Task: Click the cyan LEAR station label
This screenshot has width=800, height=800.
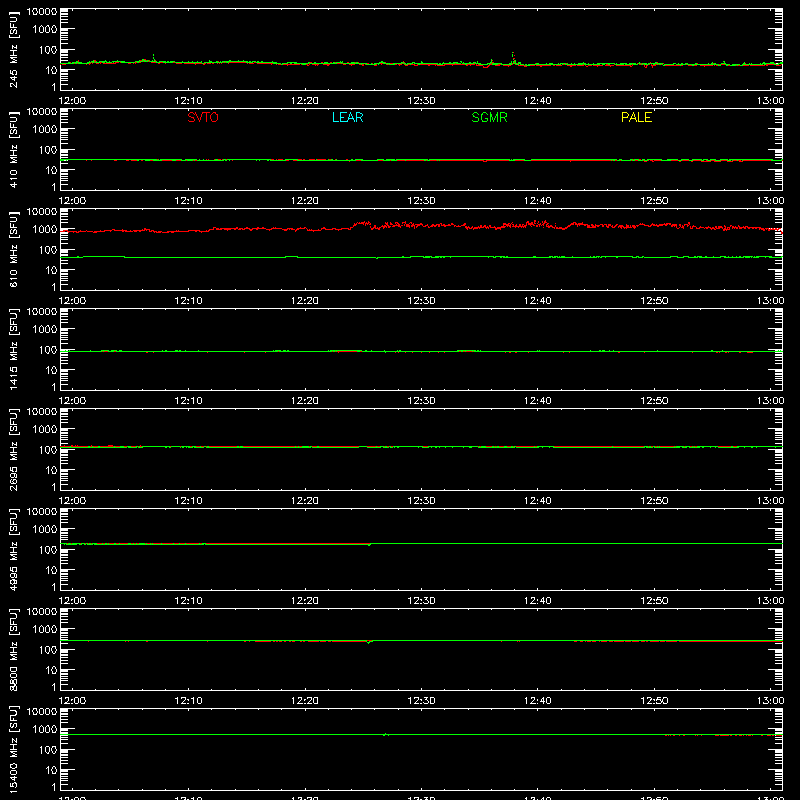Action: pos(347,117)
